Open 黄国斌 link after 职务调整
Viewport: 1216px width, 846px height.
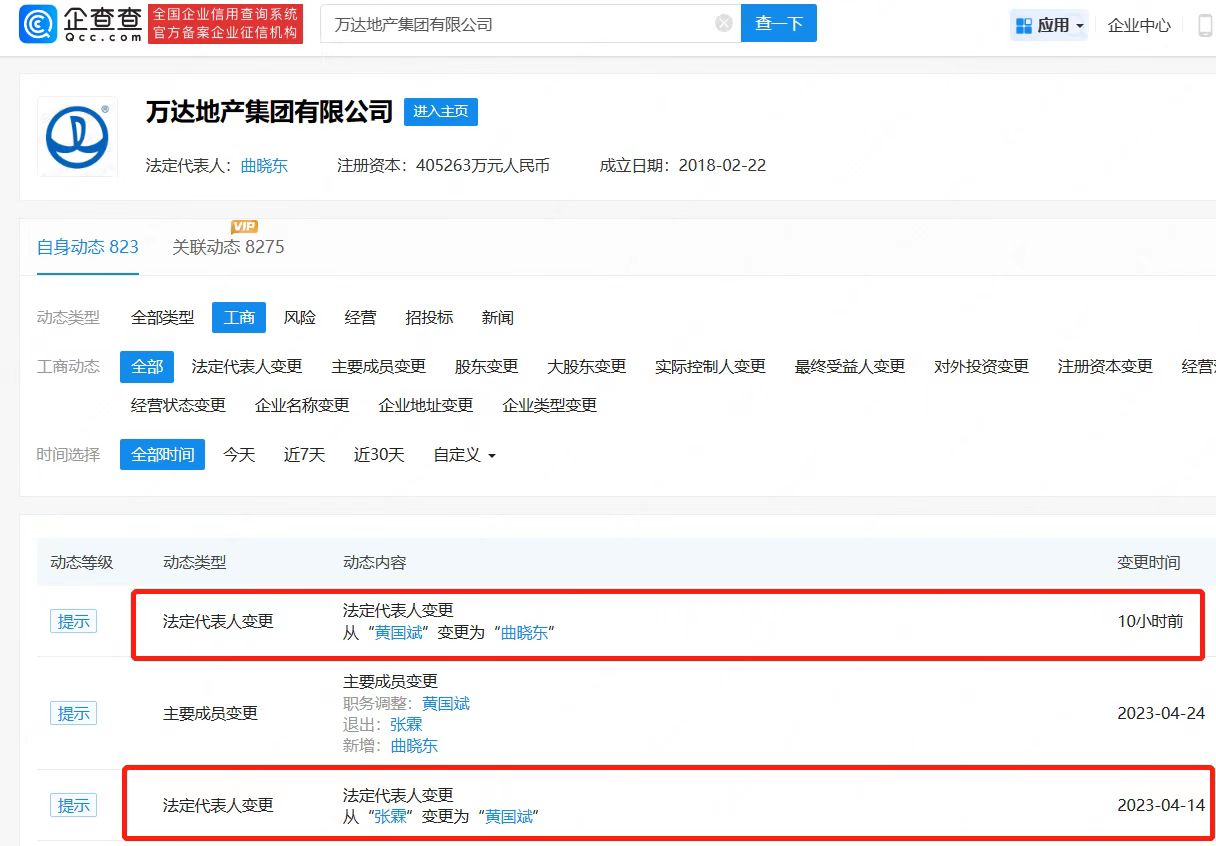[446, 704]
